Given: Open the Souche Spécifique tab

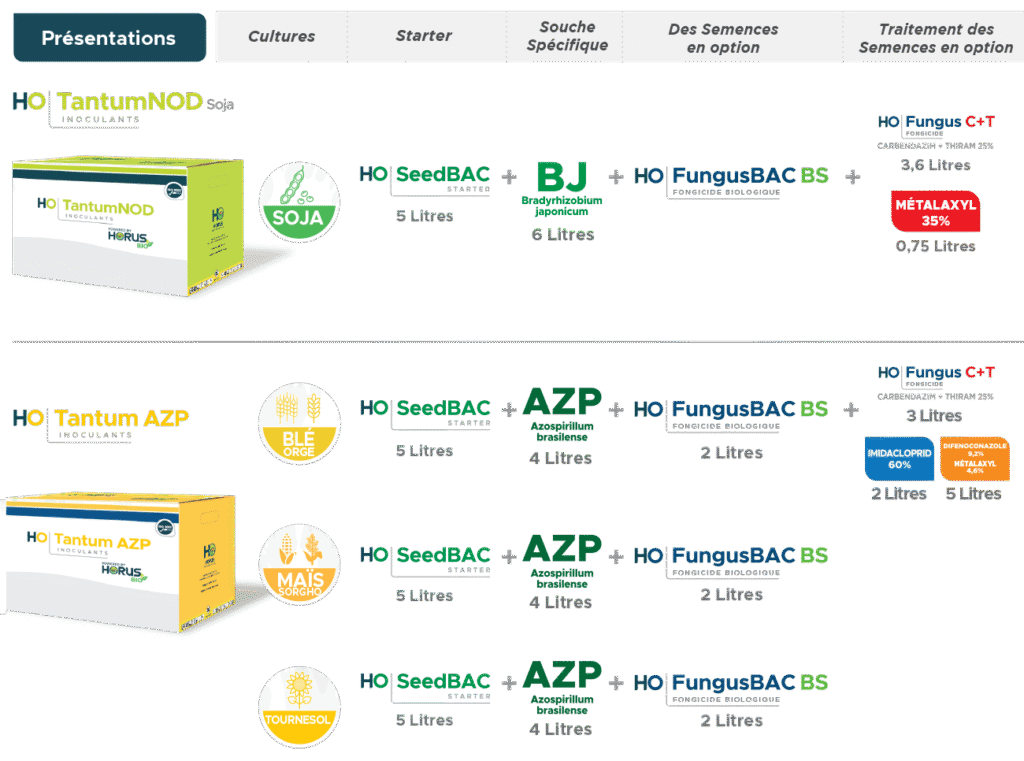Looking at the screenshot, I should point(567,37).
